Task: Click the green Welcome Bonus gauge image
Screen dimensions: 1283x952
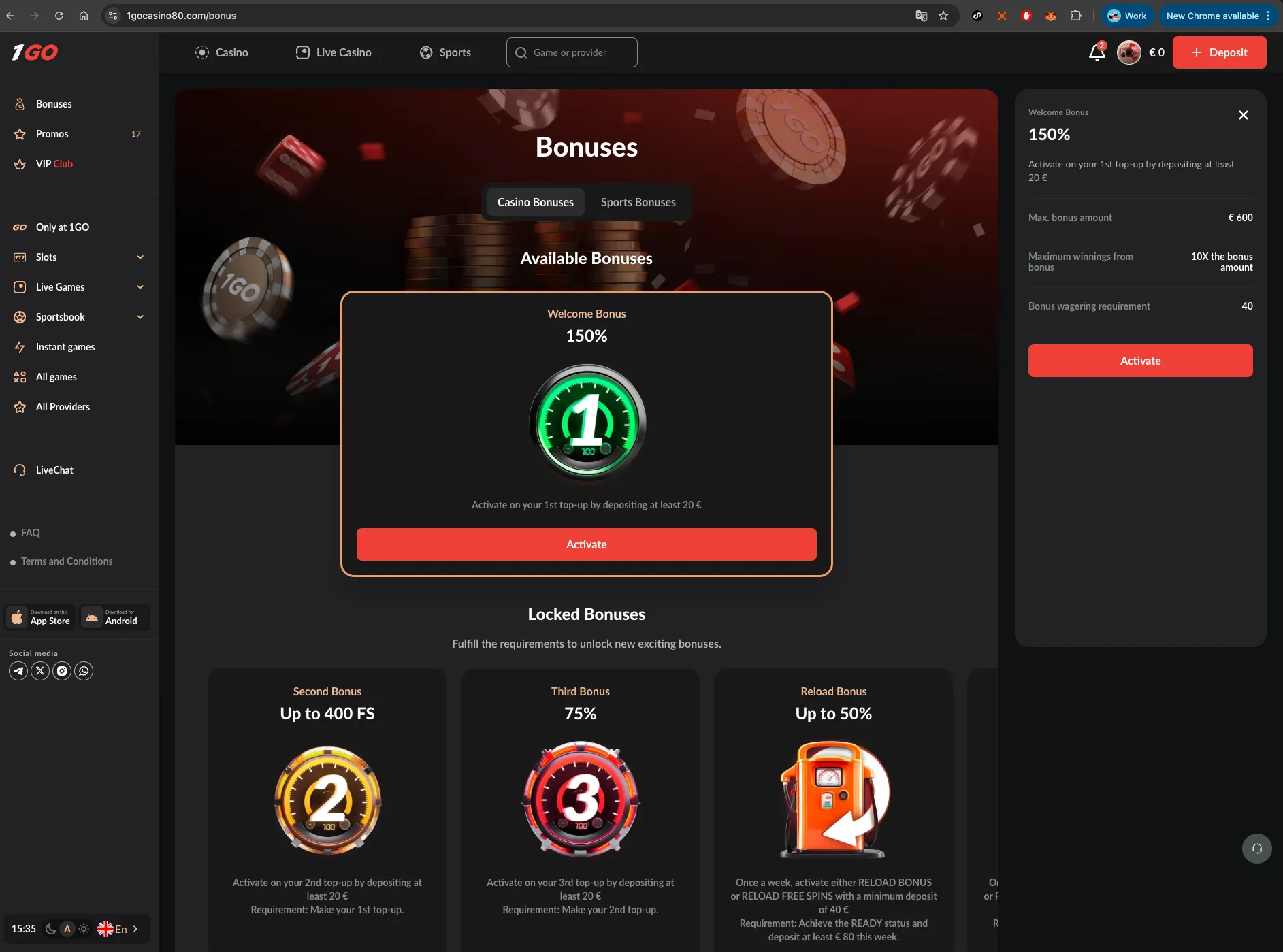Action: coord(587,423)
